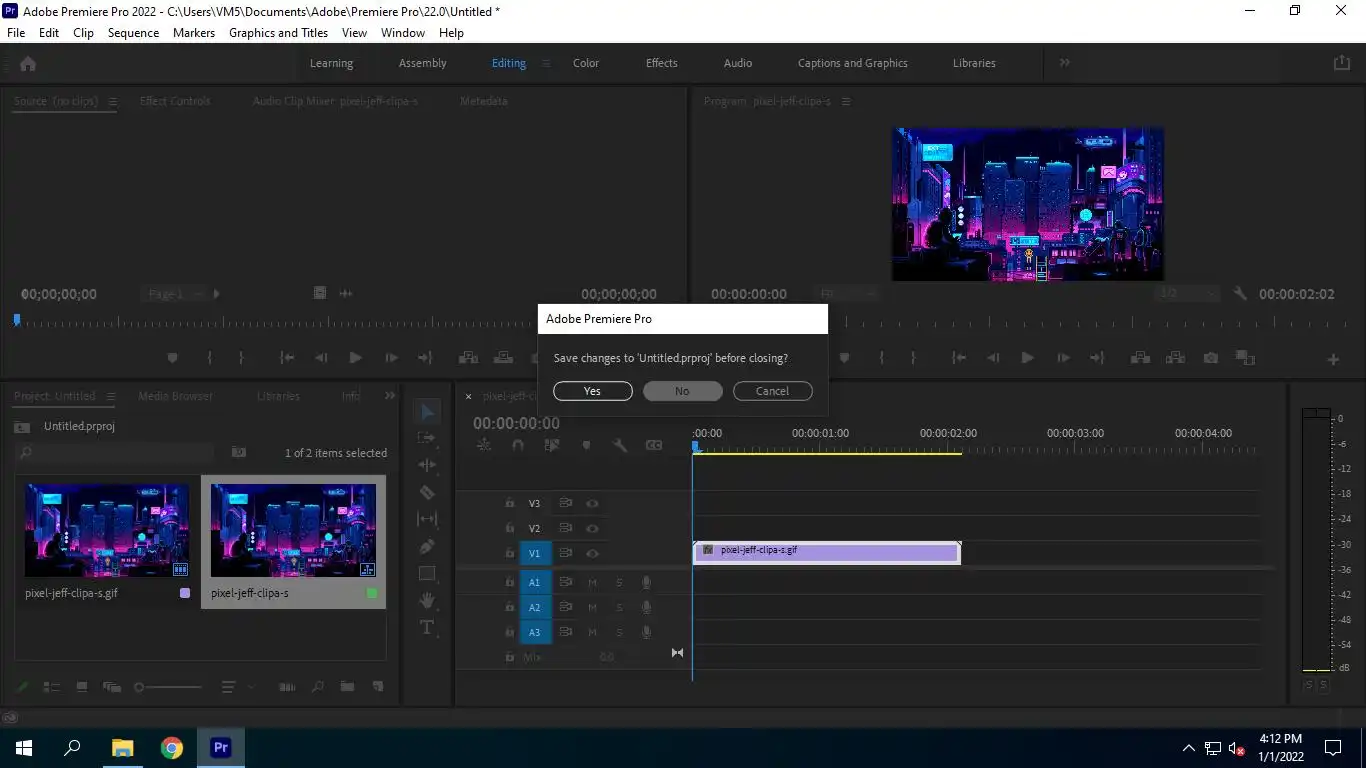Switch to the Color workspace tab
Viewport: 1366px width, 768px height.
(x=585, y=63)
